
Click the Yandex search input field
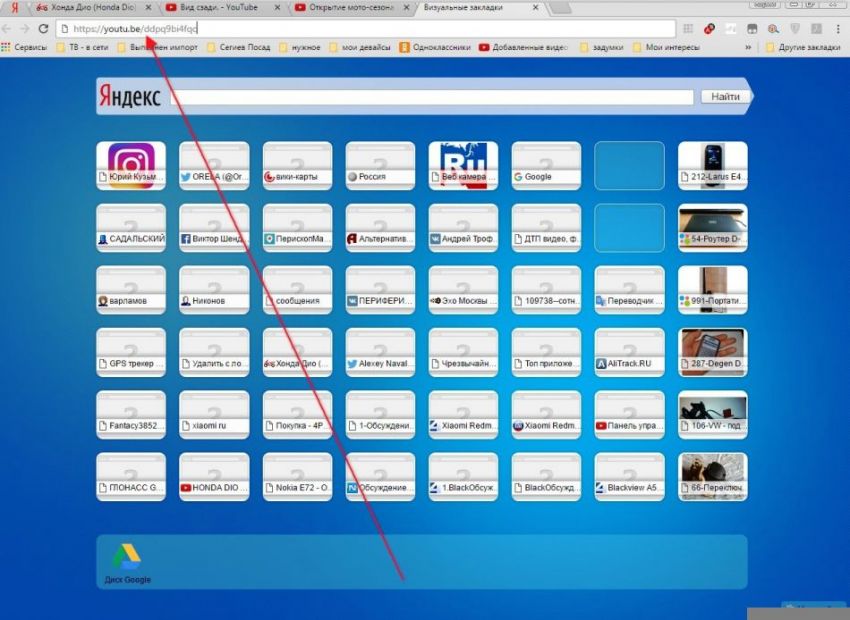pyautogui.click(x=432, y=97)
